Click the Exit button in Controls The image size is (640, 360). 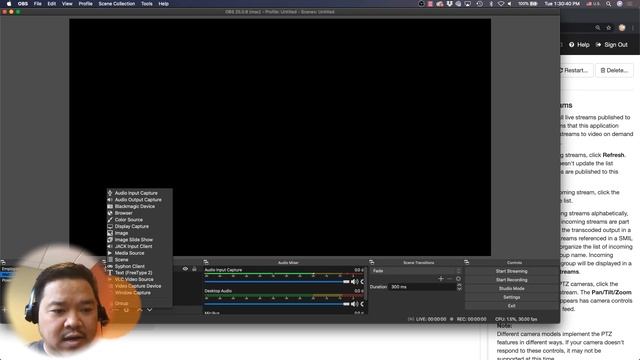(x=511, y=306)
